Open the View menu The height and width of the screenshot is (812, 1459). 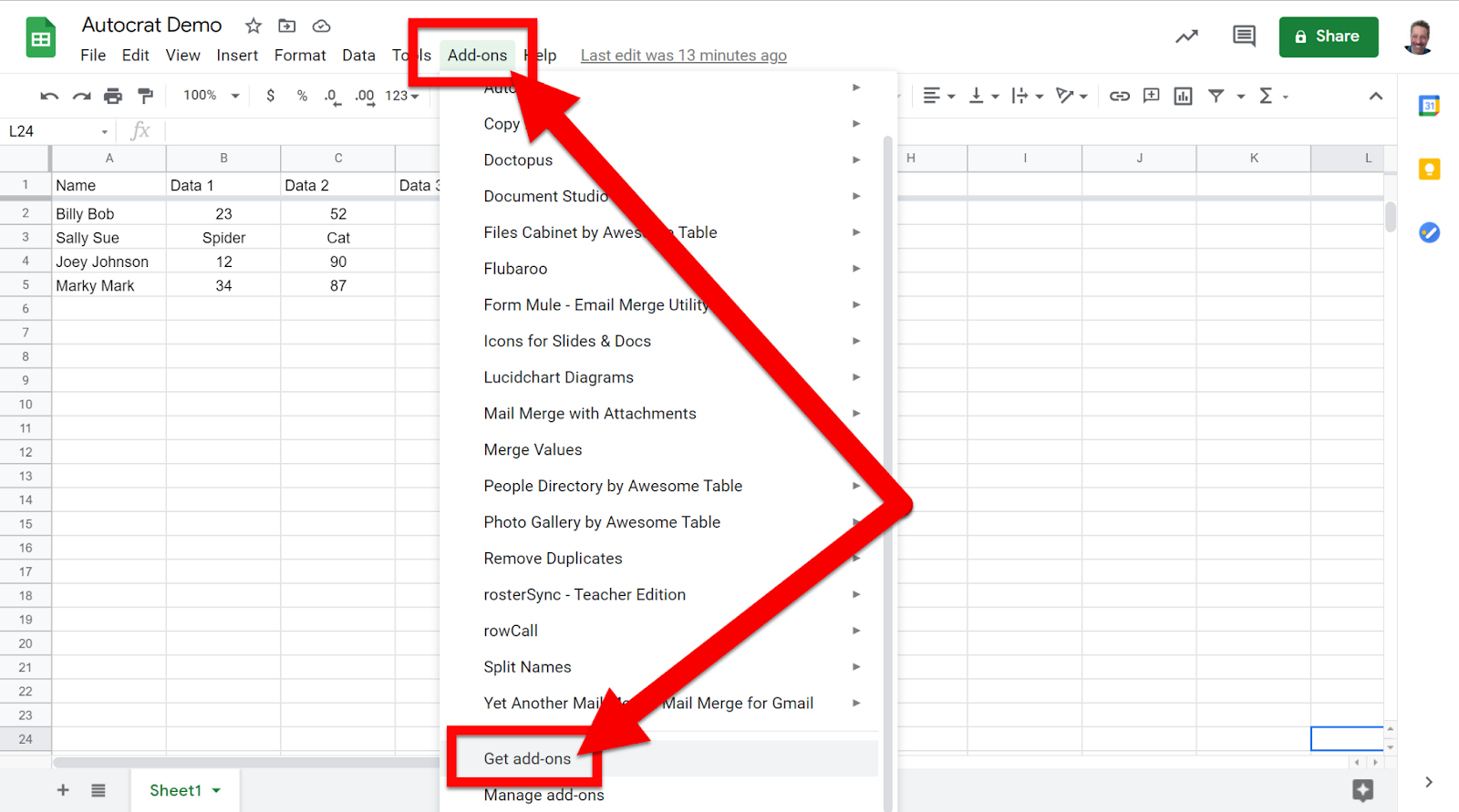tap(182, 56)
